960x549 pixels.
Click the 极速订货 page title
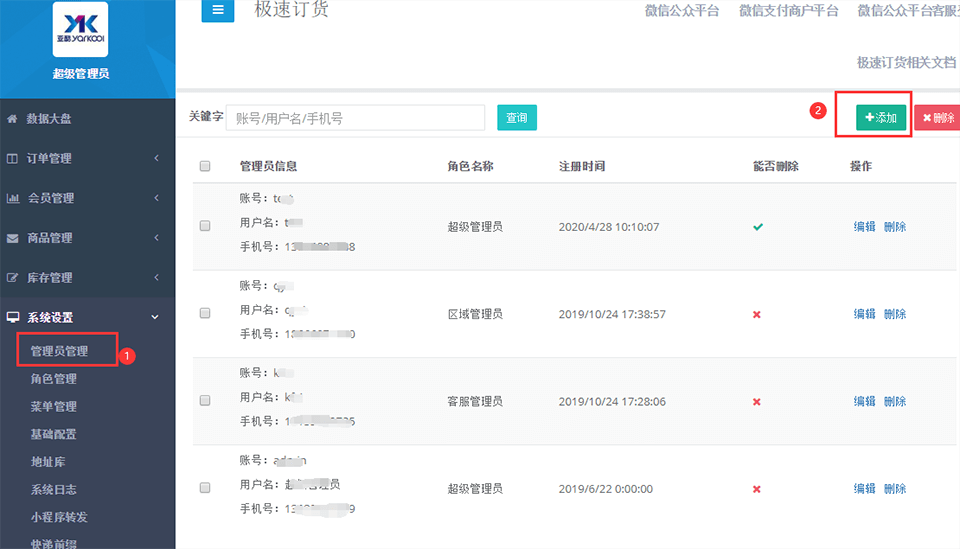291,9
